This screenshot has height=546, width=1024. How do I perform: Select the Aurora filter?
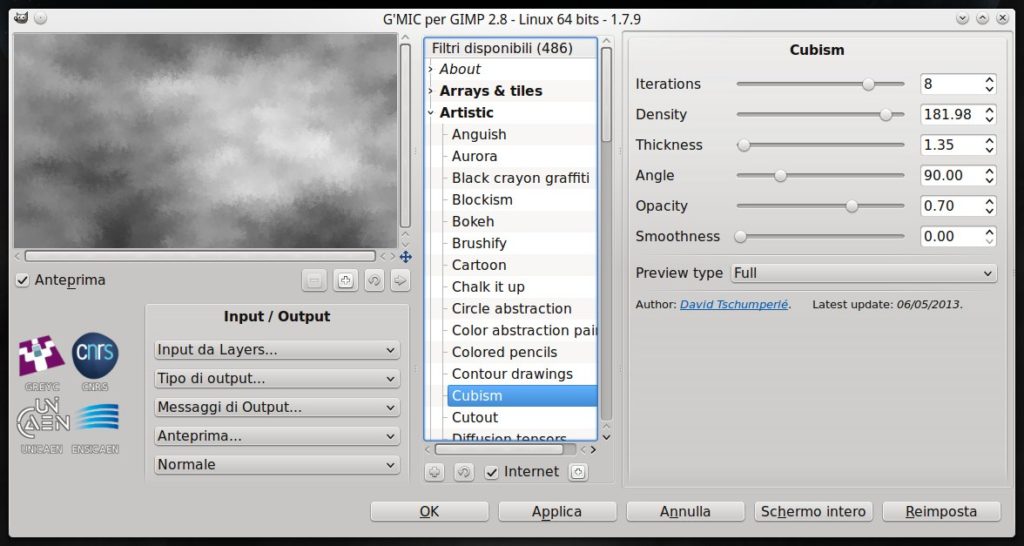click(474, 156)
